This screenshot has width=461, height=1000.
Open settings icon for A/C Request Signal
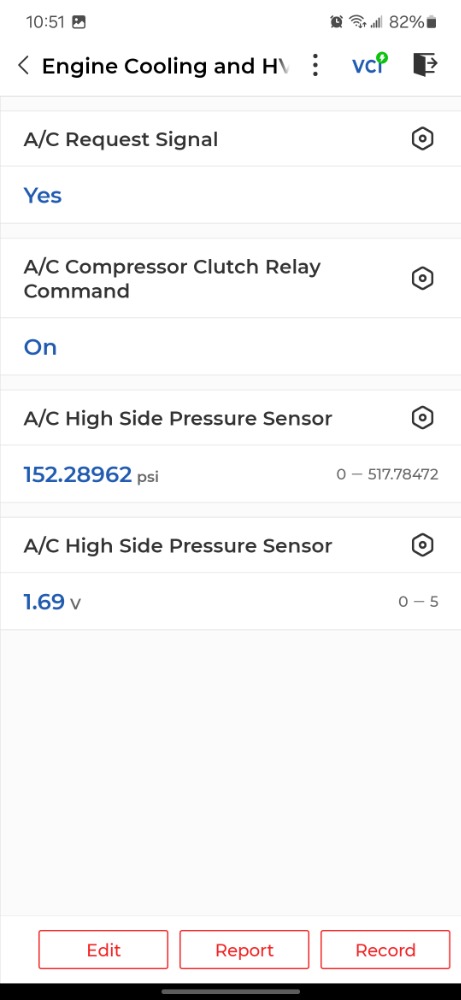422,138
